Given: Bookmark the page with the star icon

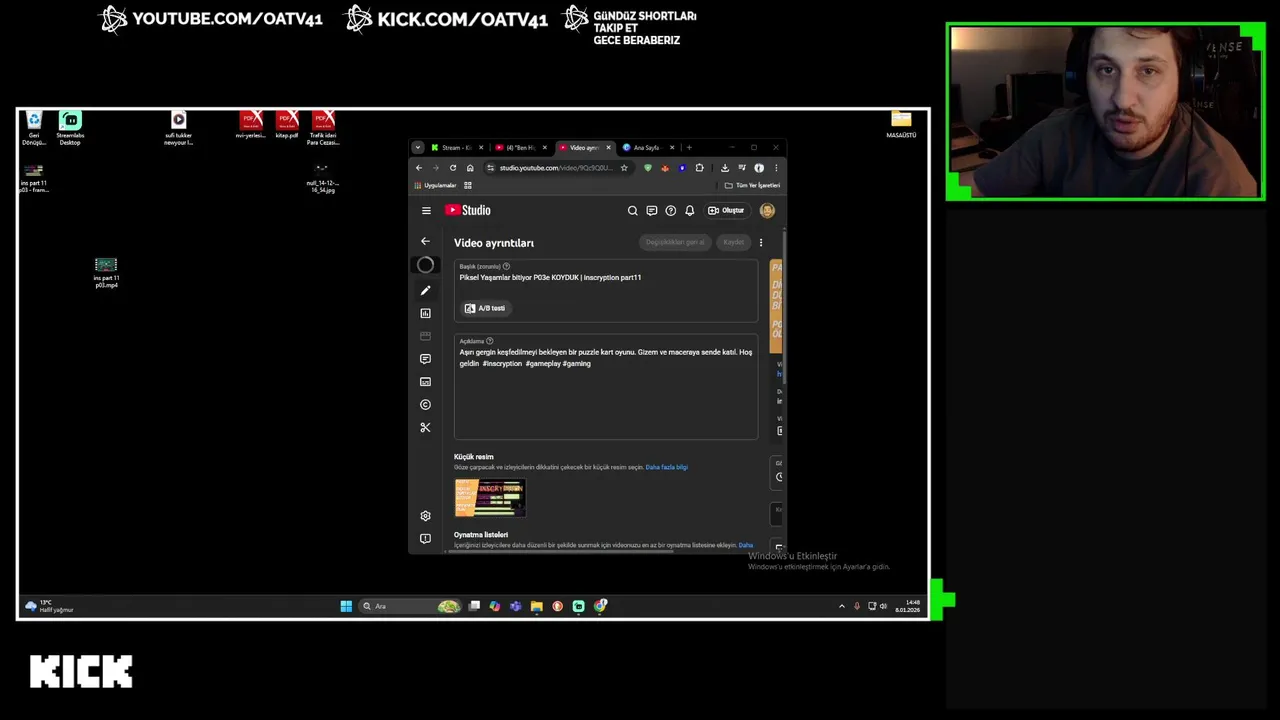Looking at the screenshot, I should [x=624, y=168].
